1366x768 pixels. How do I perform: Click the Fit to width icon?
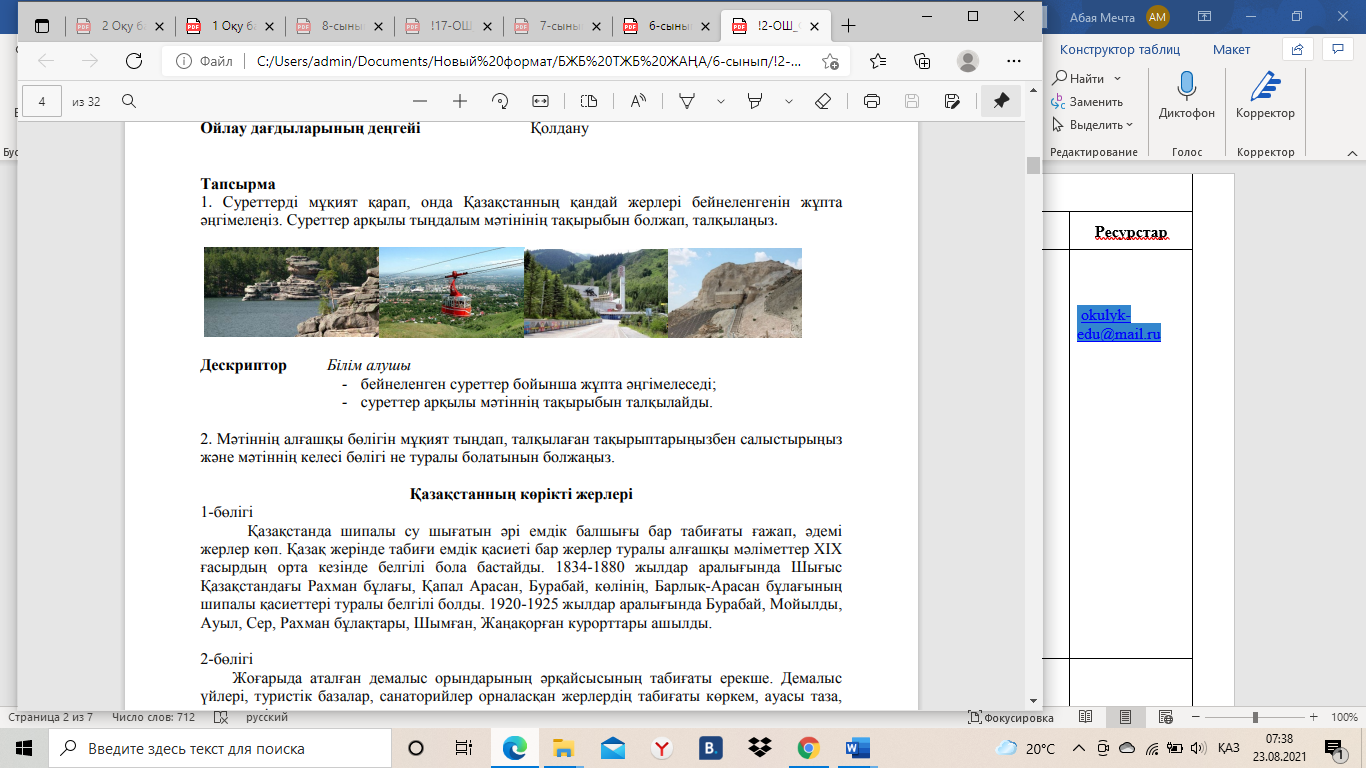coord(541,101)
